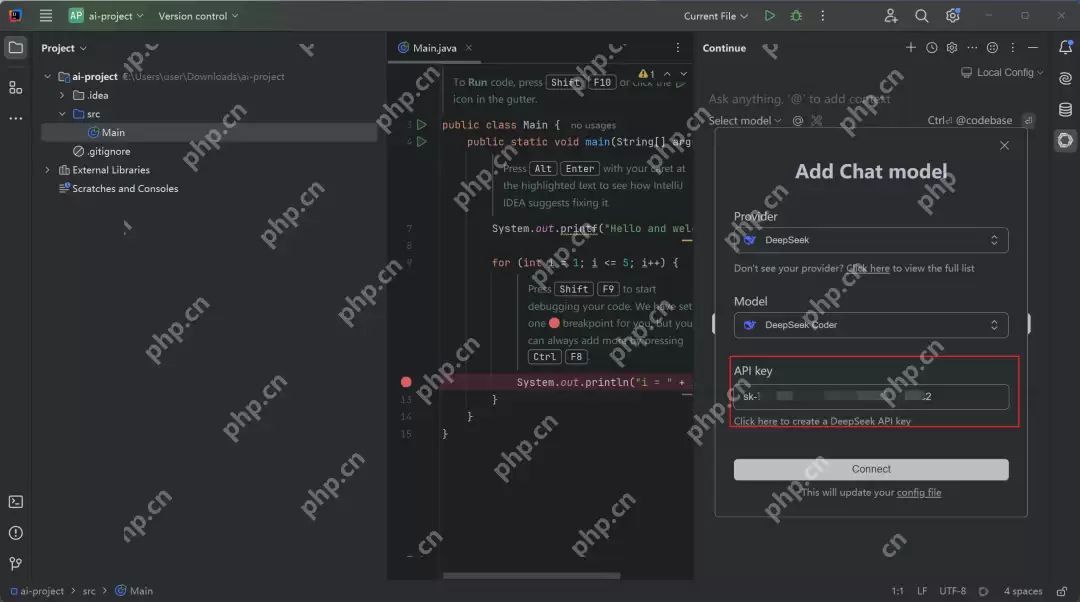This screenshot has height=602, width=1080.
Task: Show the Notifications bell panel
Action: click(1065, 48)
